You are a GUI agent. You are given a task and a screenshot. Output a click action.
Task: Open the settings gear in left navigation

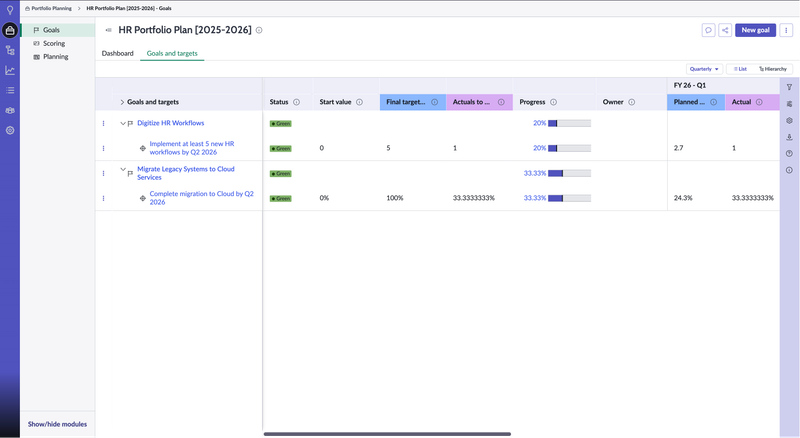(10, 130)
